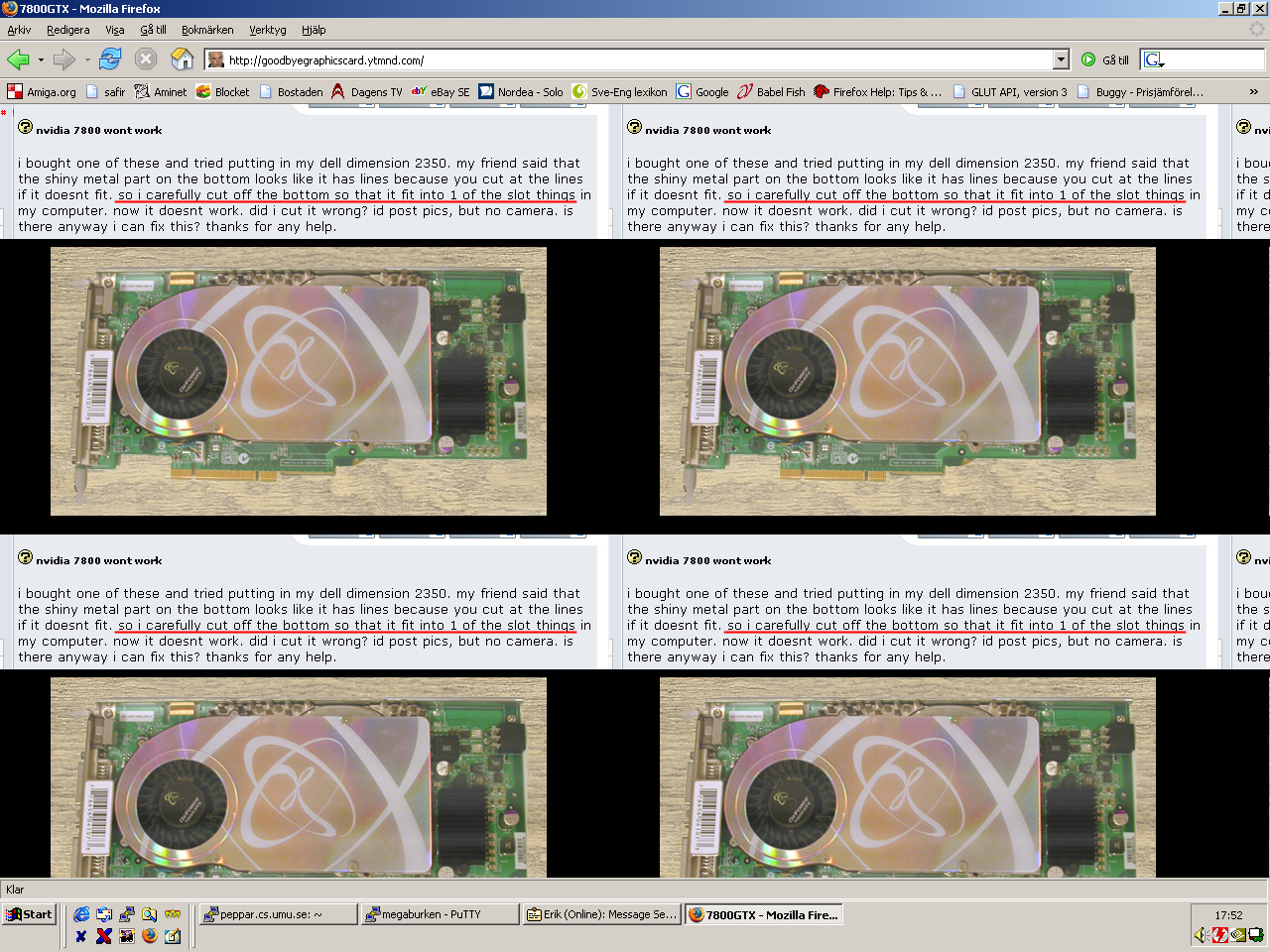The height and width of the screenshot is (952, 1270).
Task: Show more bookmarks with the overflow chevron
Action: pyautogui.click(x=1253, y=91)
